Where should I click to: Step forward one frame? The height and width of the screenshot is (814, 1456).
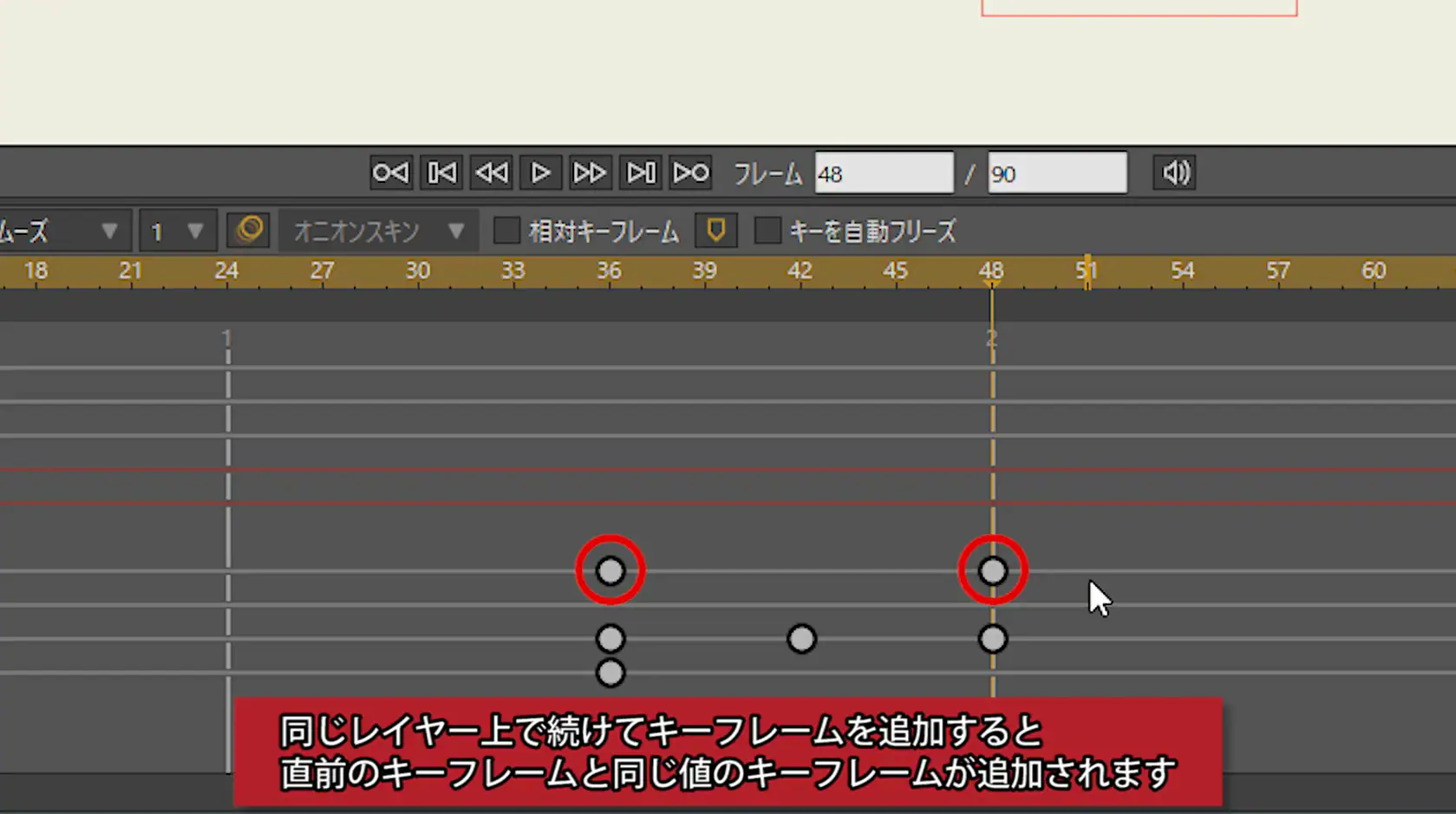coord(590,173)
